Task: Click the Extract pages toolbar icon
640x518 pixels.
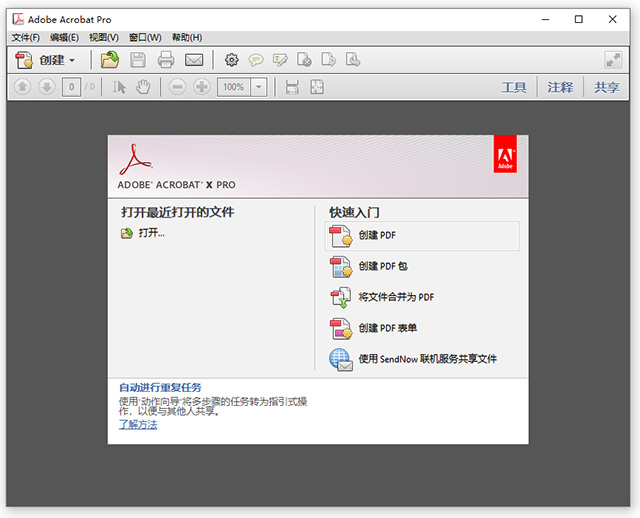Action: click(x=353, y=60)
